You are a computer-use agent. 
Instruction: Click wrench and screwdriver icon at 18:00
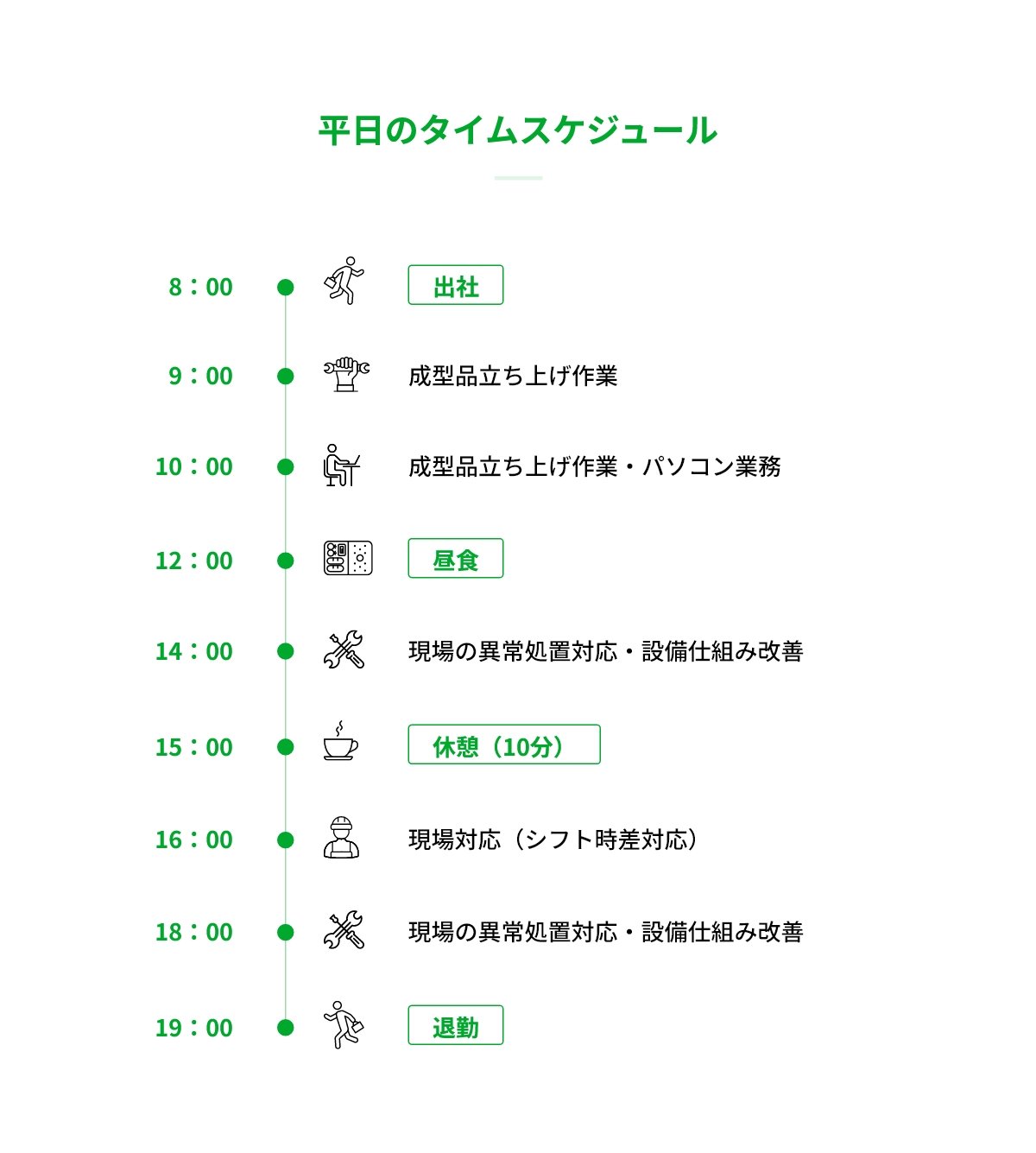344,931
